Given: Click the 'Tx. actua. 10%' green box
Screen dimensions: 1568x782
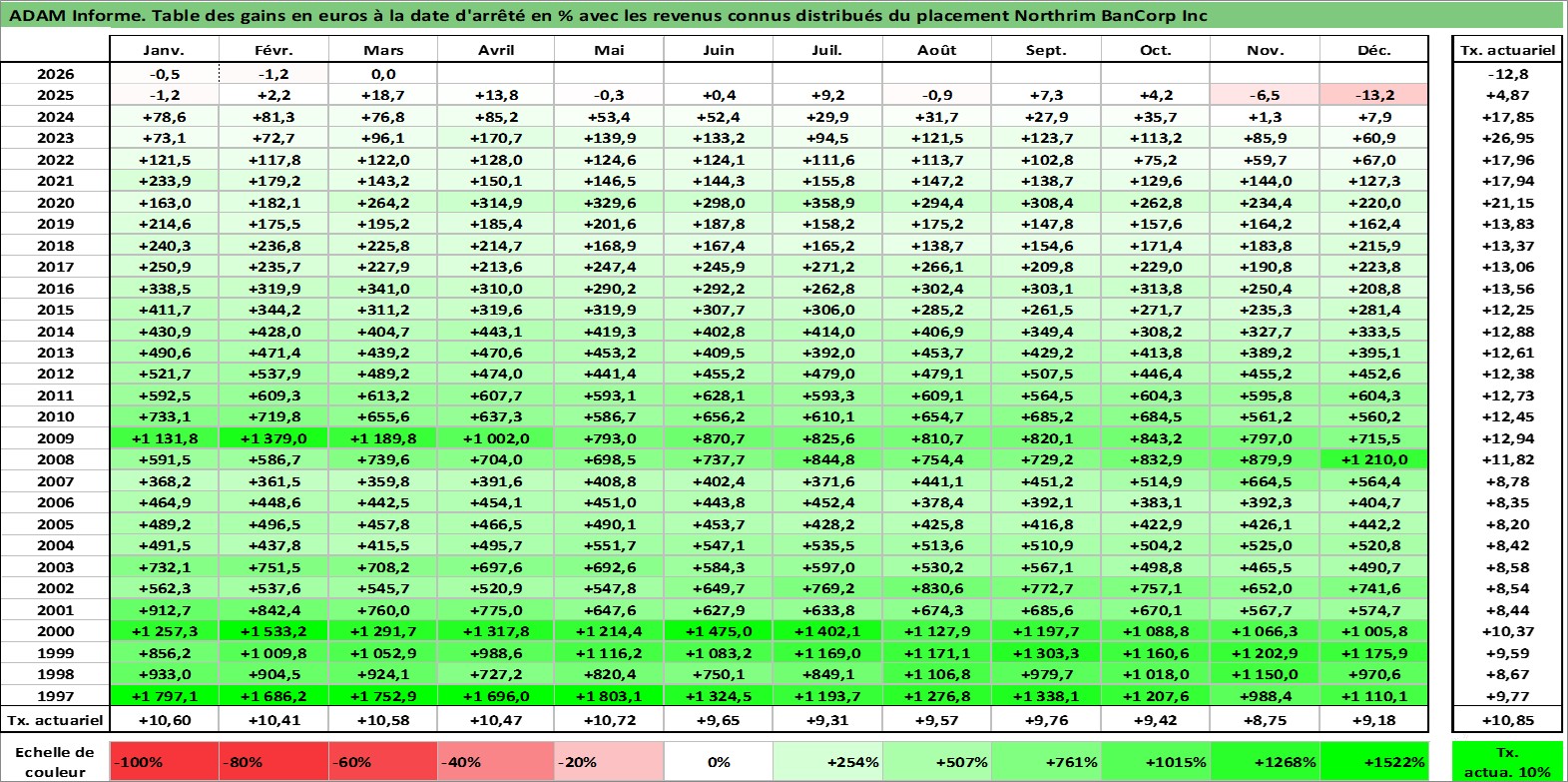Looking at the screenshot, I should pyautogui.click(x=1507, y=762).
